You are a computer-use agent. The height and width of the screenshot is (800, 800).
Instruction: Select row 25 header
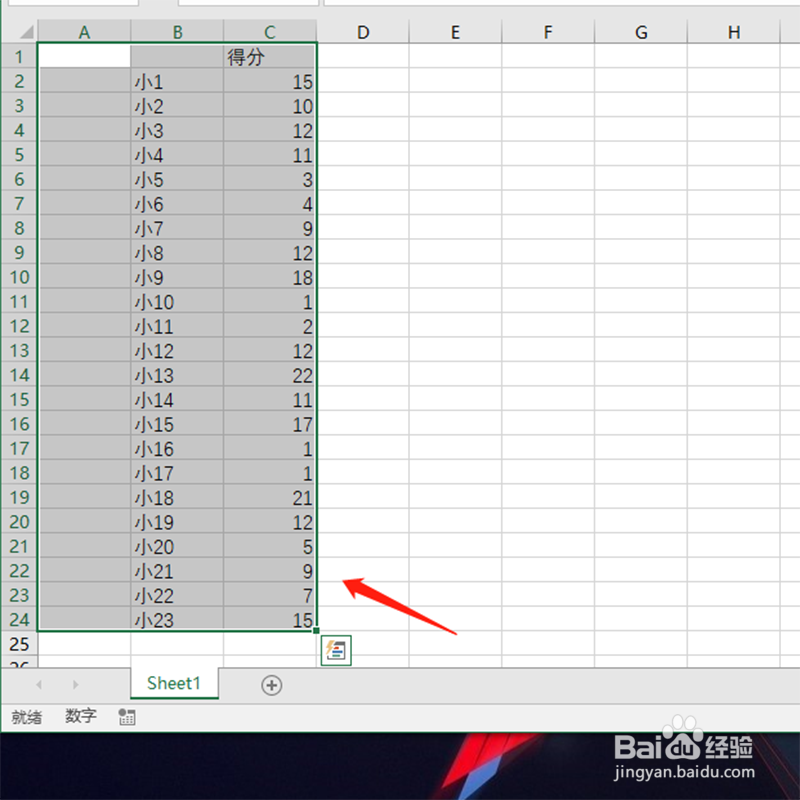[x=19, y=644]
